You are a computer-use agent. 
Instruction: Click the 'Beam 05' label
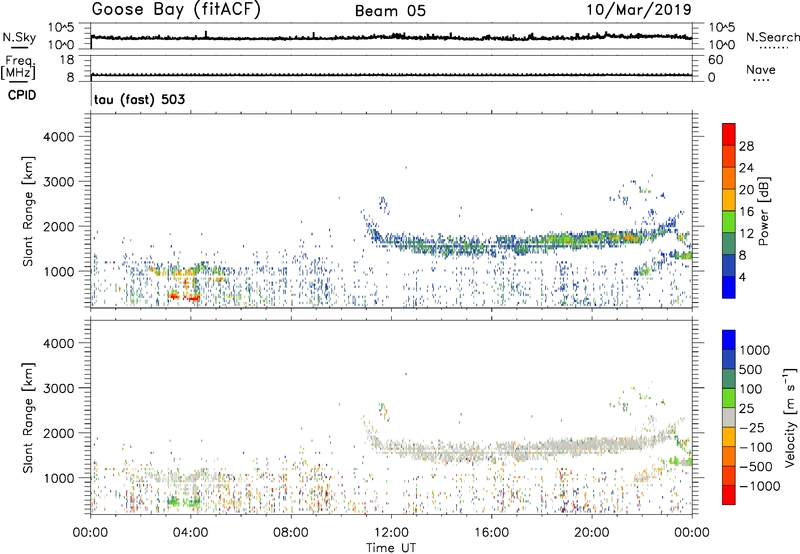[390, 11]
